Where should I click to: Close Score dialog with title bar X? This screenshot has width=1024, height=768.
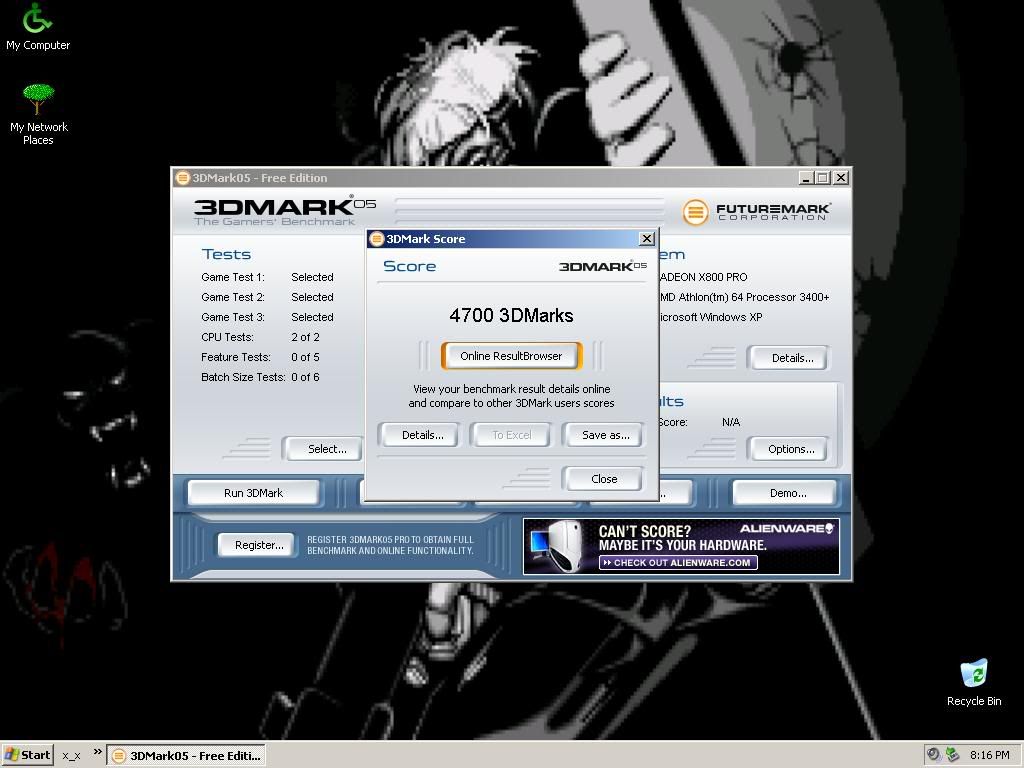(x=647, y=239)
